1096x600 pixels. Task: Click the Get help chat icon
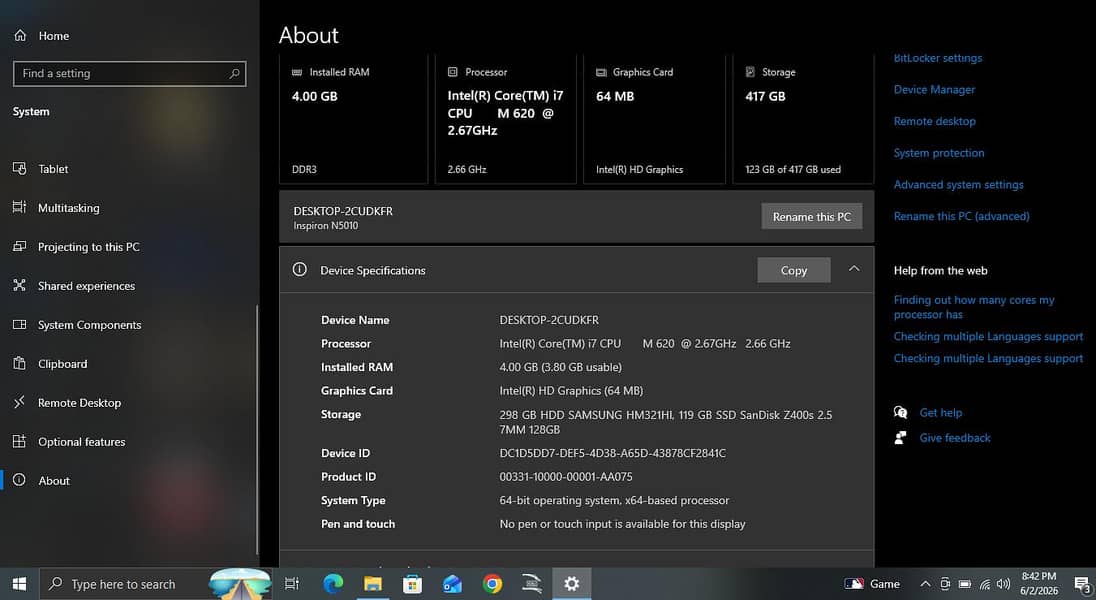coord(900,413)
